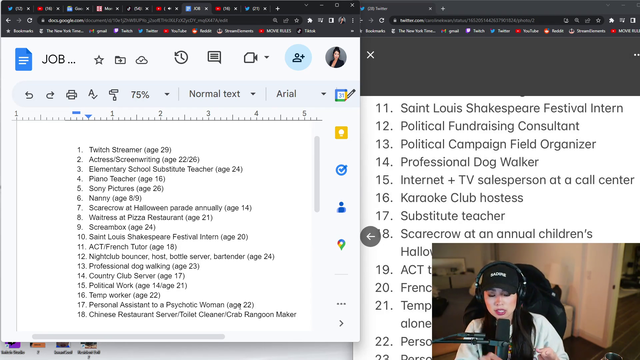Image resolution: width=640 pixels, height=360 pixels.
Task: Bookmark the Docs page with the star icon
Action: [x=296, y=20]
